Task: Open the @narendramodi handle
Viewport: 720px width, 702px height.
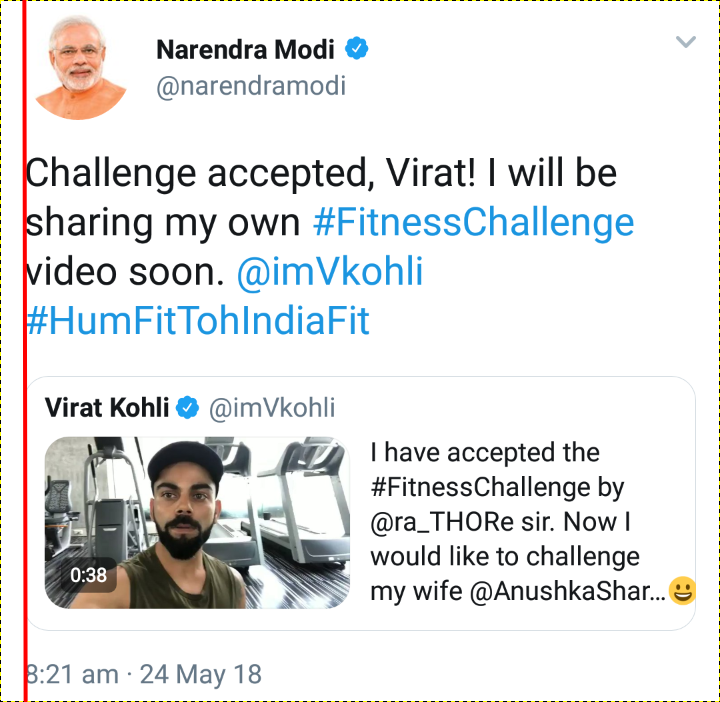Action: 251,86
